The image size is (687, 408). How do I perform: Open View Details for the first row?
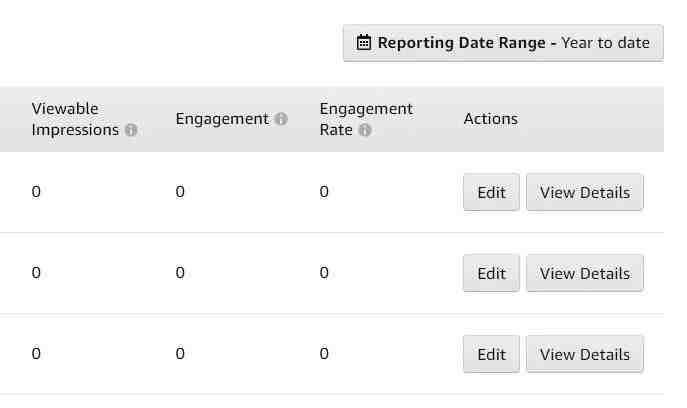[584, 192]
